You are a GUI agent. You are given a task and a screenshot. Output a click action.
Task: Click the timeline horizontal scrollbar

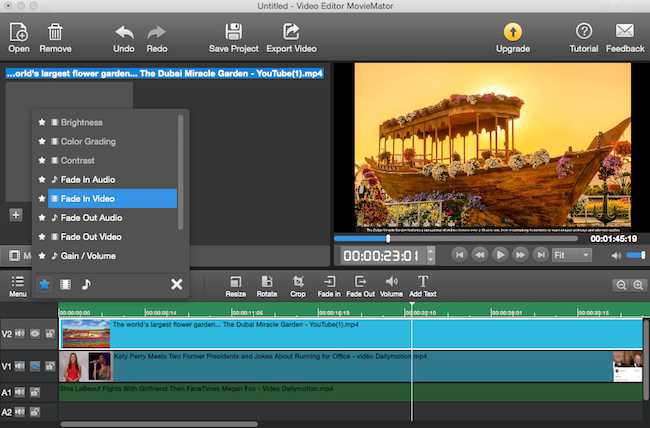click(159, 424)
